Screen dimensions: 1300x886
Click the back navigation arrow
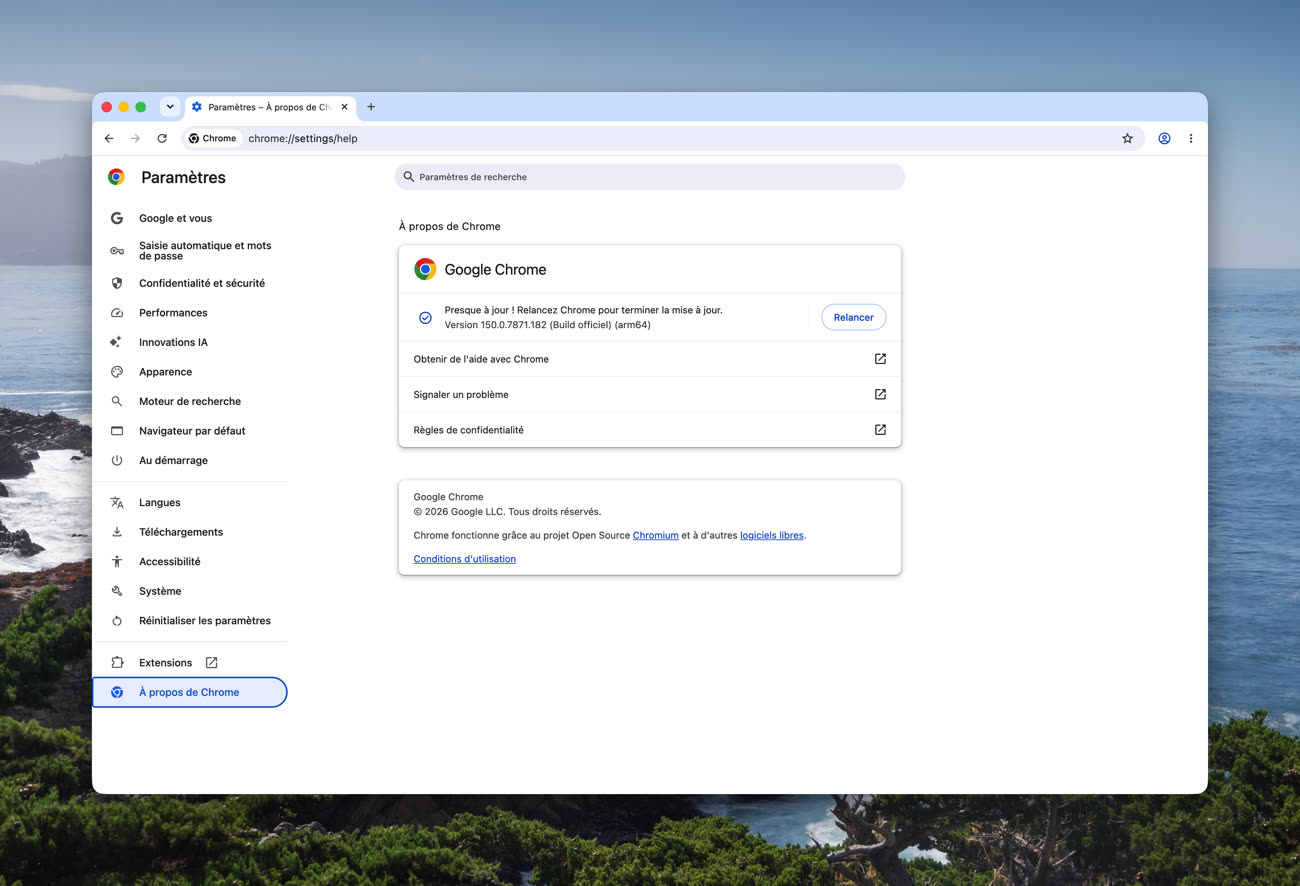109,139
